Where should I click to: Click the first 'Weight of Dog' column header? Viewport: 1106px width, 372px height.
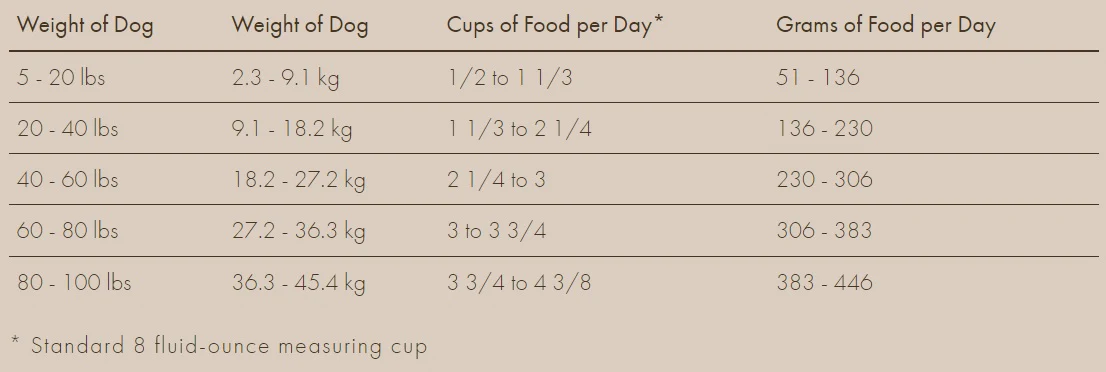[85, 25]
